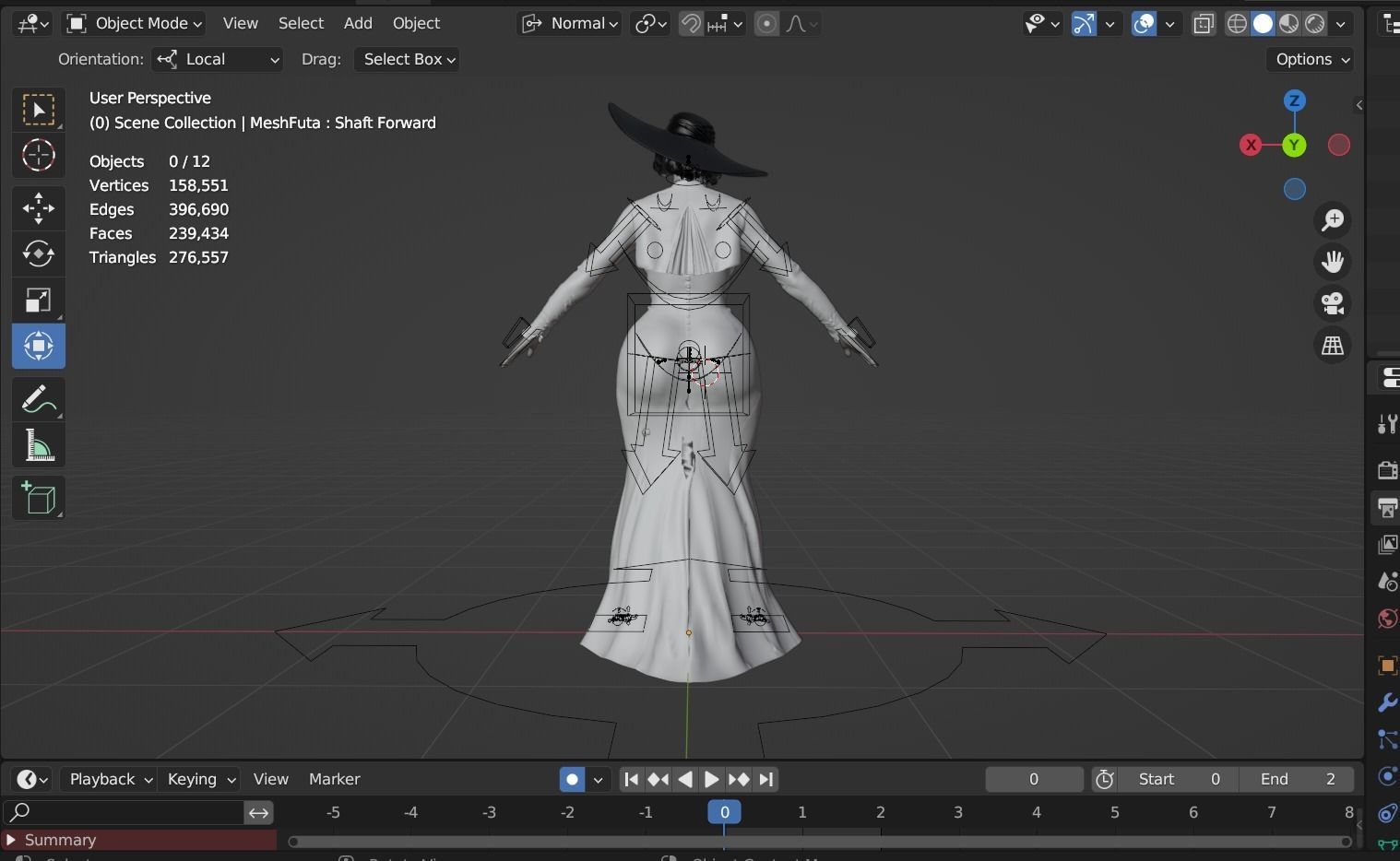
Task: Open the overlays options dropdown arrow
Action: coord(1169,24)
